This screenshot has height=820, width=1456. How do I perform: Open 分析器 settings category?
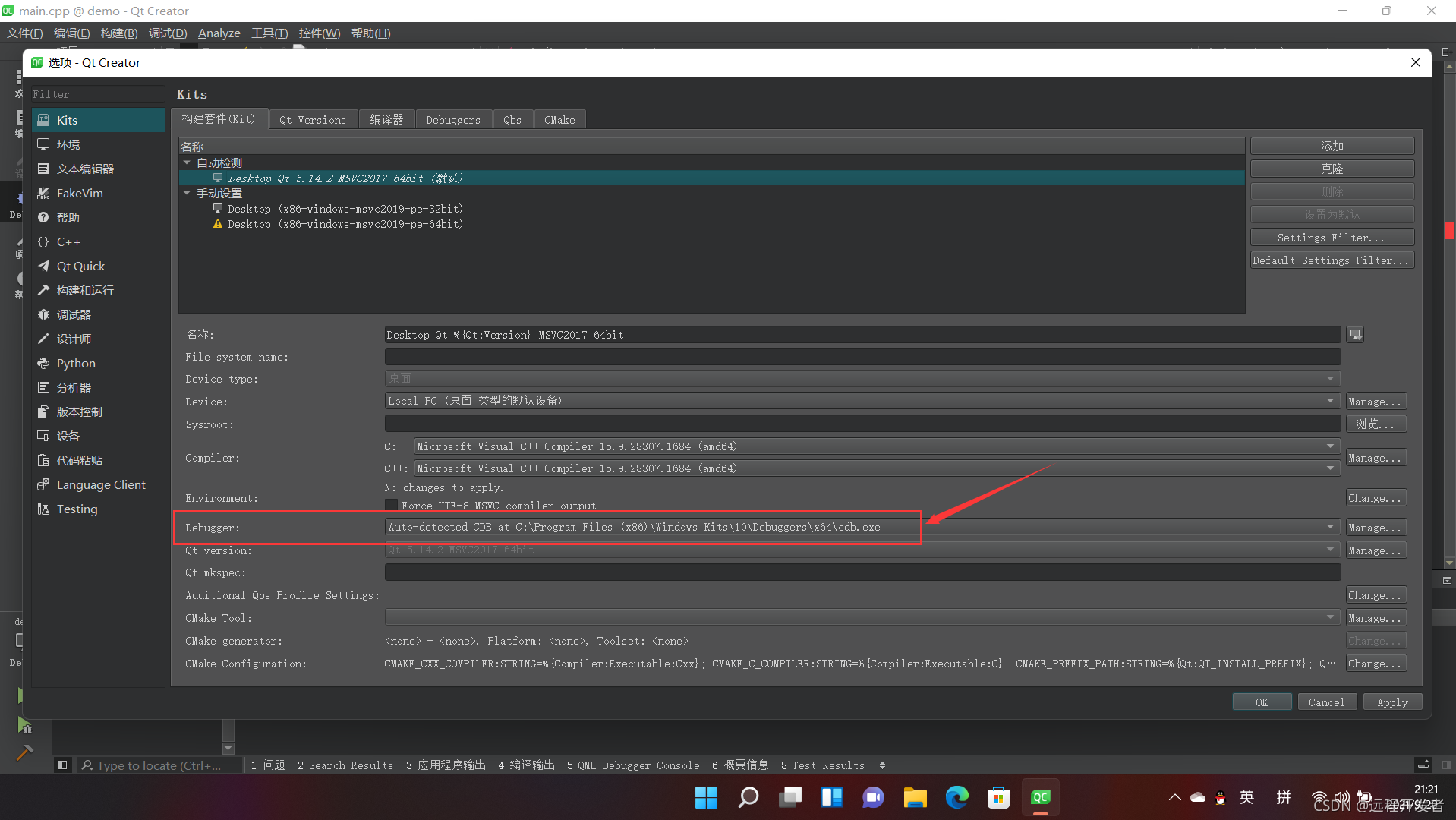98,387
